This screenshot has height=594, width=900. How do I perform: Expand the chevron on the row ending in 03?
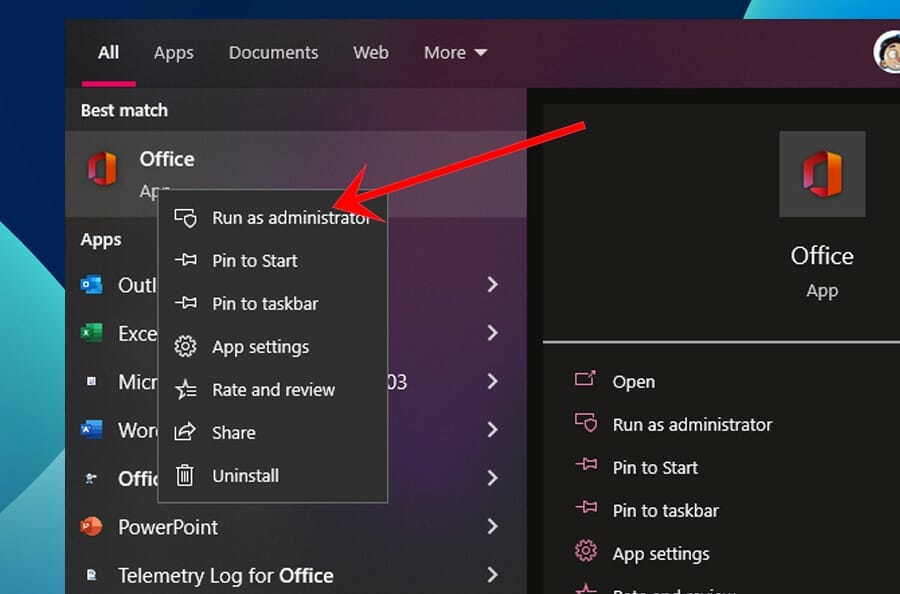click(x=492, y=381)
